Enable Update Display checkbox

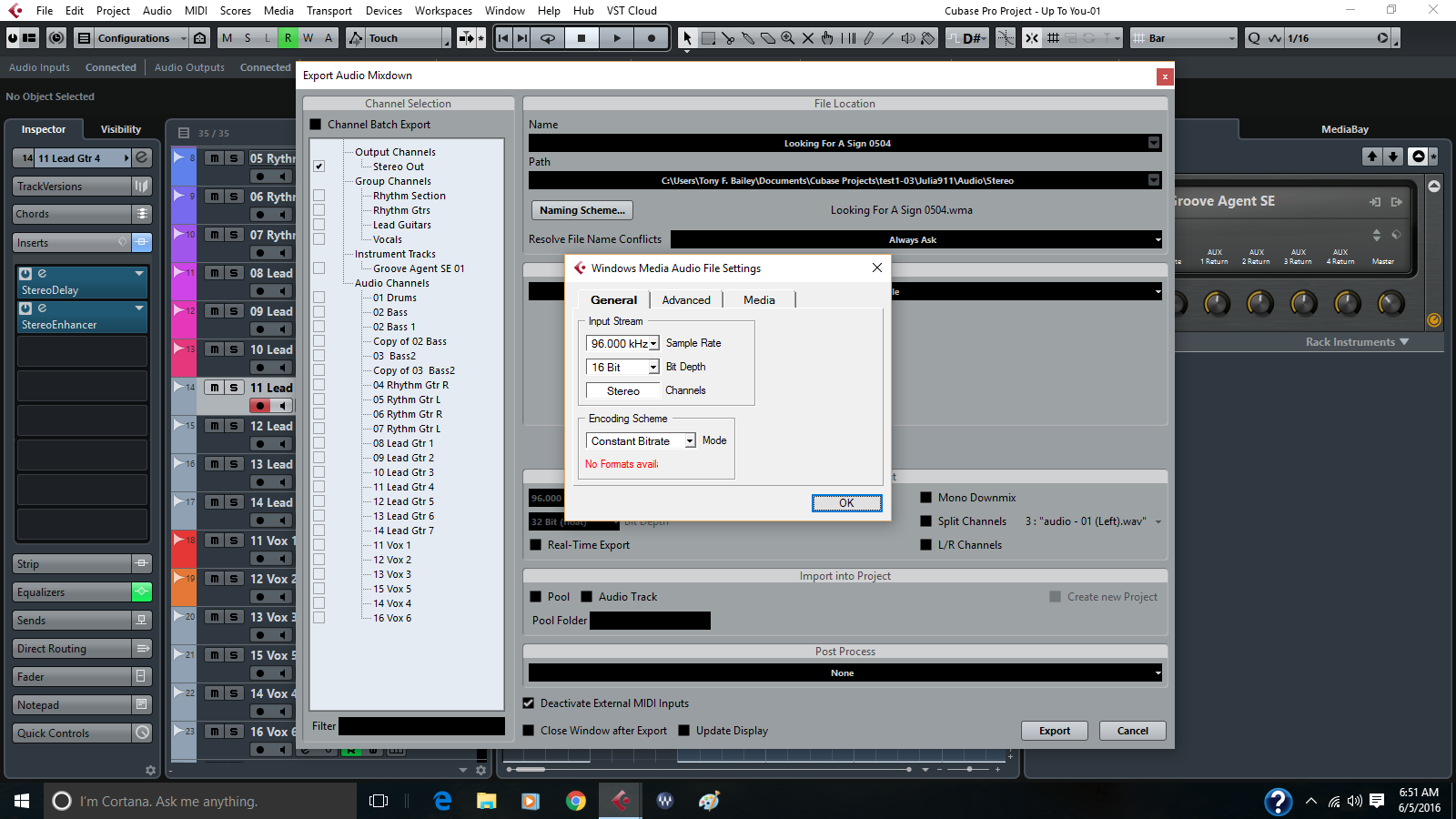point(684,731)
